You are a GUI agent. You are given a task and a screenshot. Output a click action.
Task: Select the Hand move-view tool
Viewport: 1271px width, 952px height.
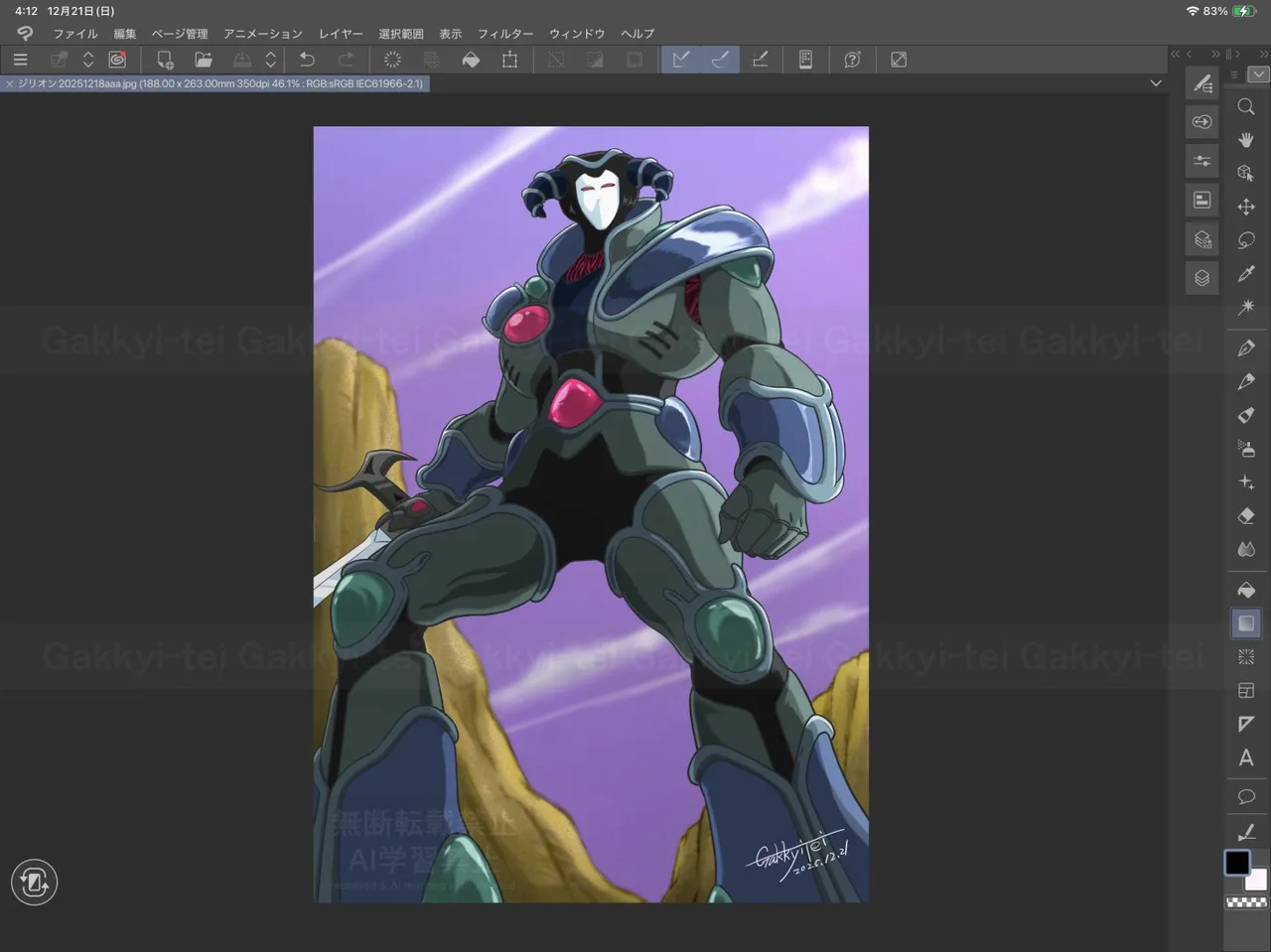click(1246, 140)
